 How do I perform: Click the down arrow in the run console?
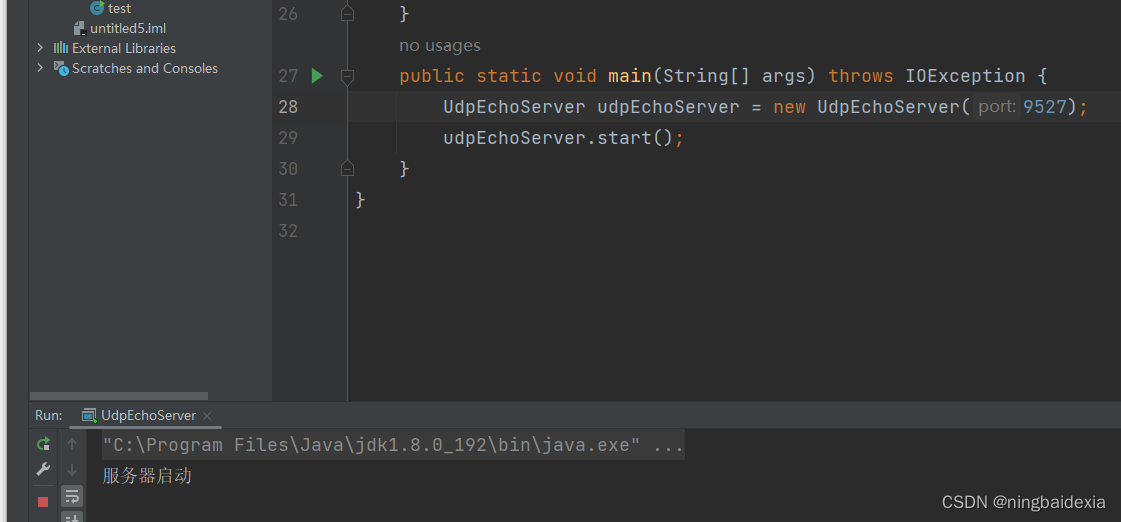71,470
